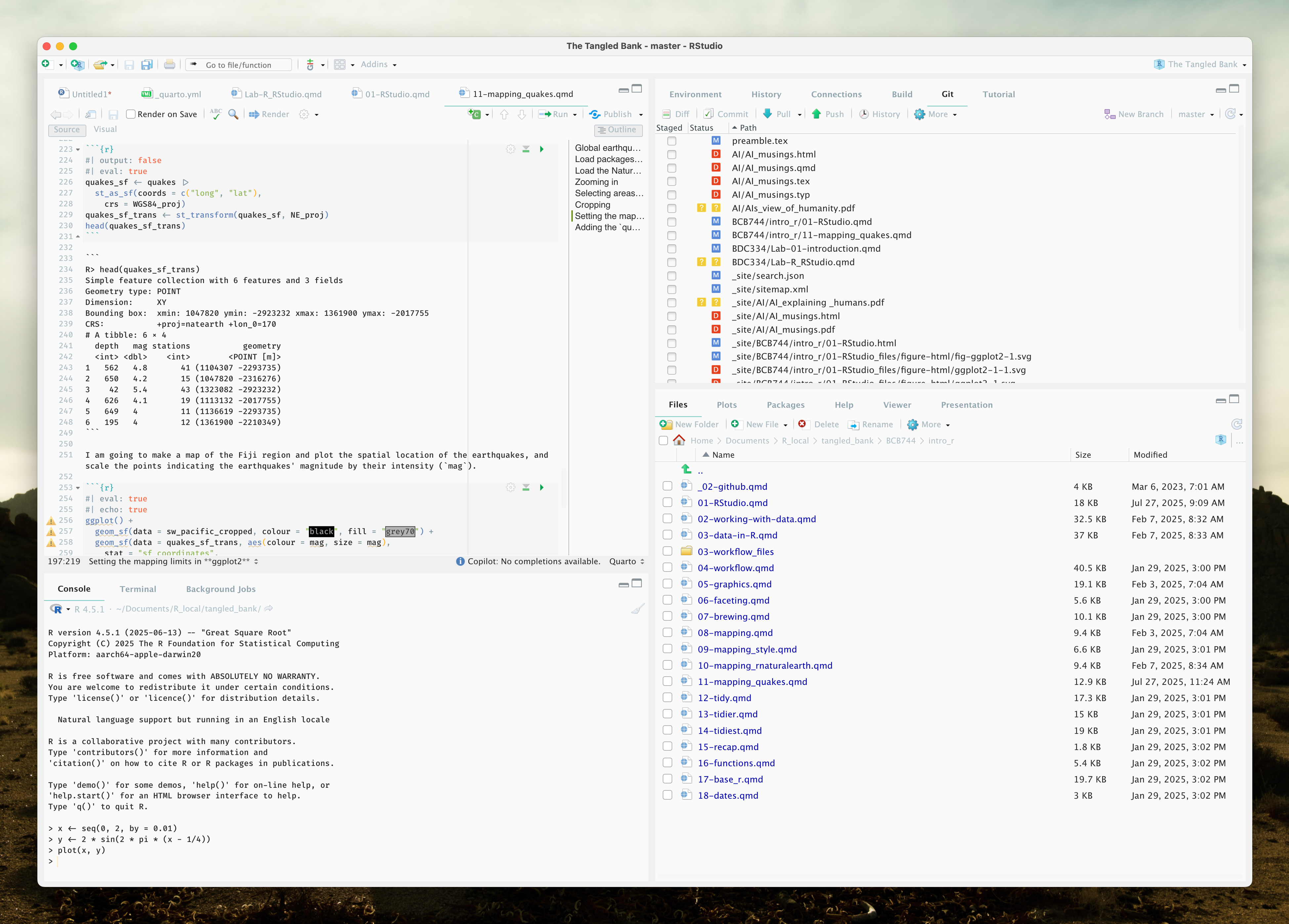
Task: Go to previous section using up arrow icon
Action: pyautogui.click(x=504, y=114)
